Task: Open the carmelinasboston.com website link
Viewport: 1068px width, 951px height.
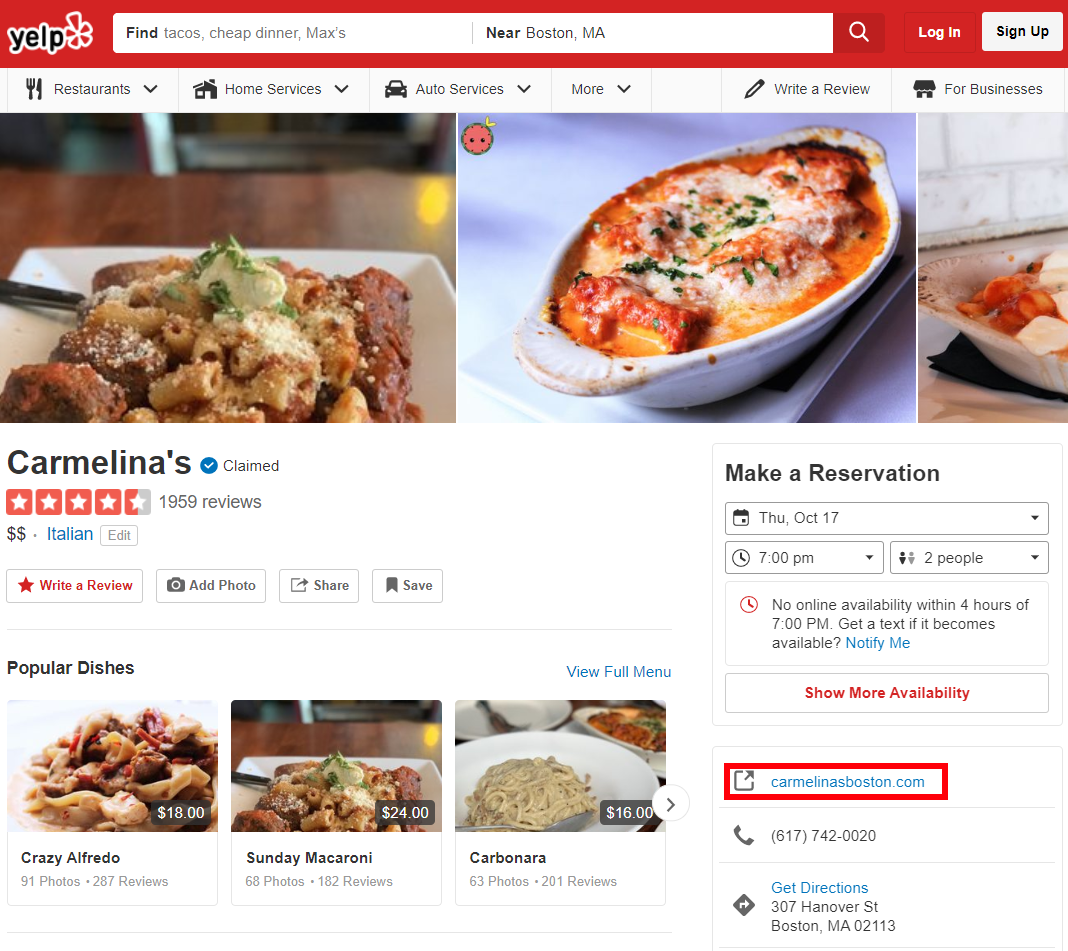Action: tap(847, 781)
